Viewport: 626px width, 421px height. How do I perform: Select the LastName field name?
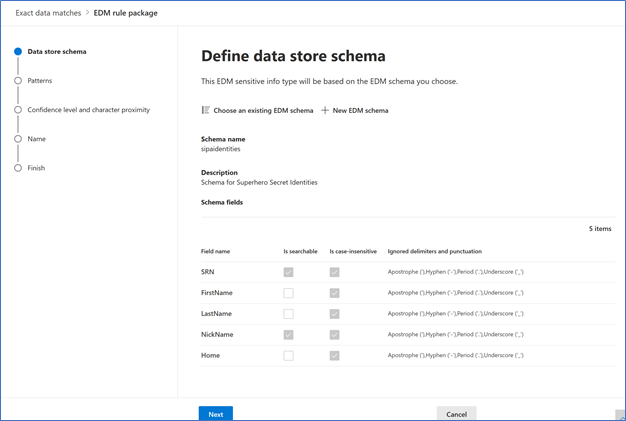216,314
